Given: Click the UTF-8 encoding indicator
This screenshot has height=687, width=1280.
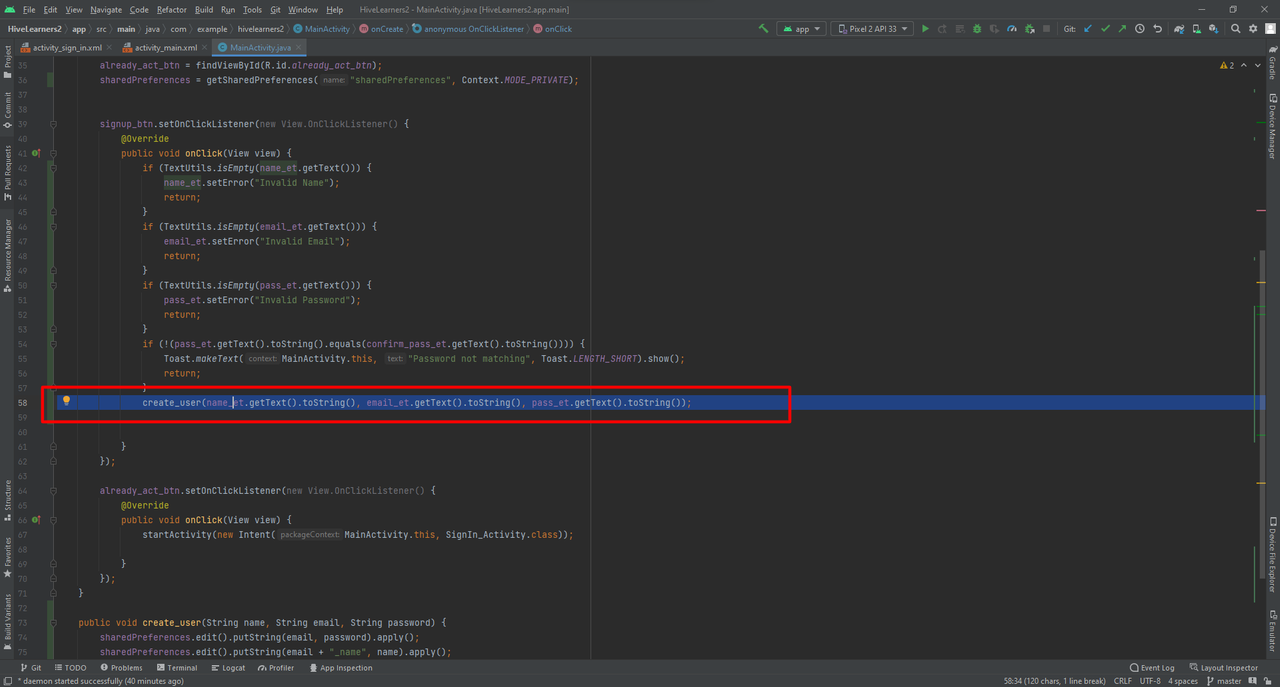Looking at the screenshot, I should coord(1150,681).
